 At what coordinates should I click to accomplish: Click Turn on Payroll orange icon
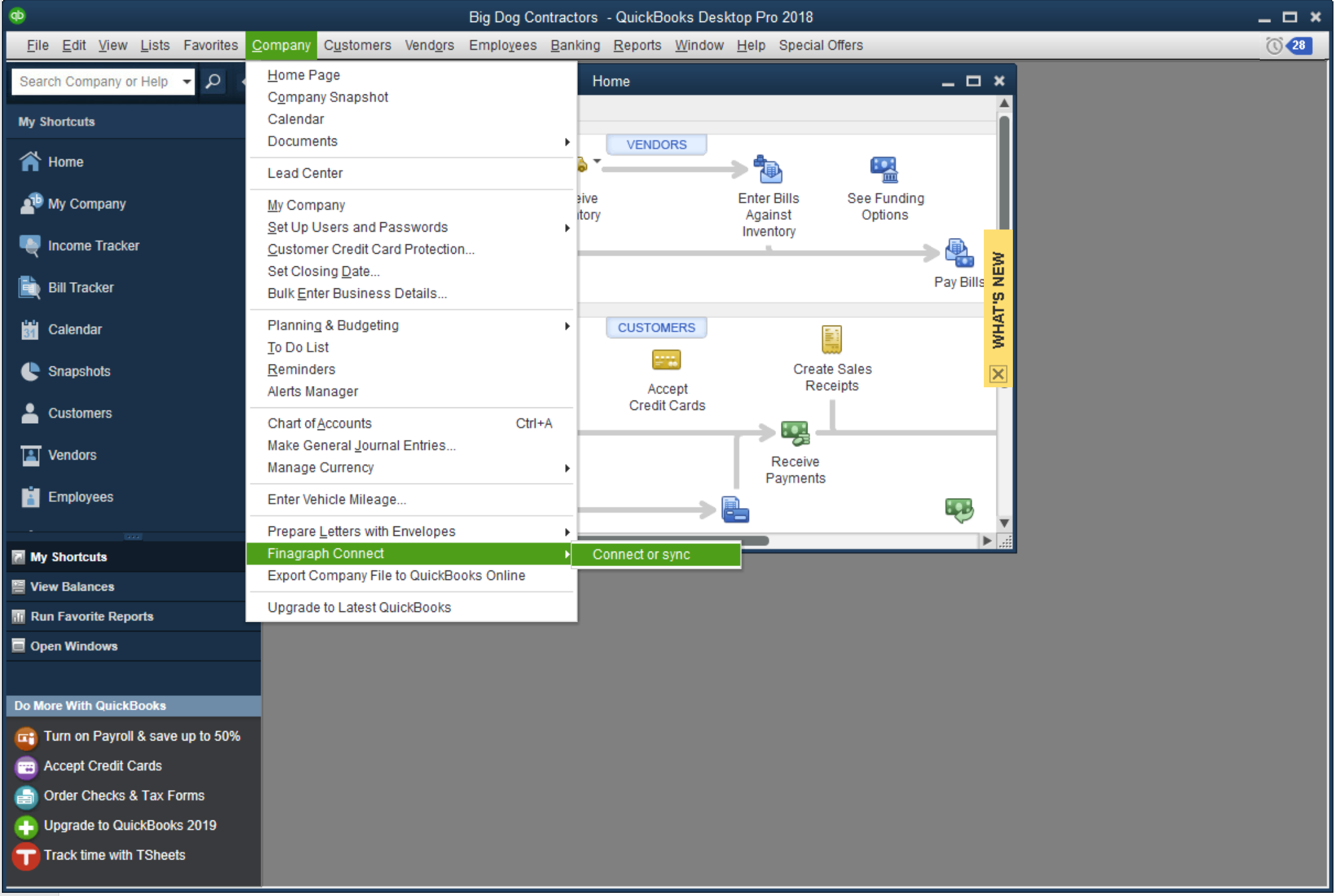pos(26,737)
